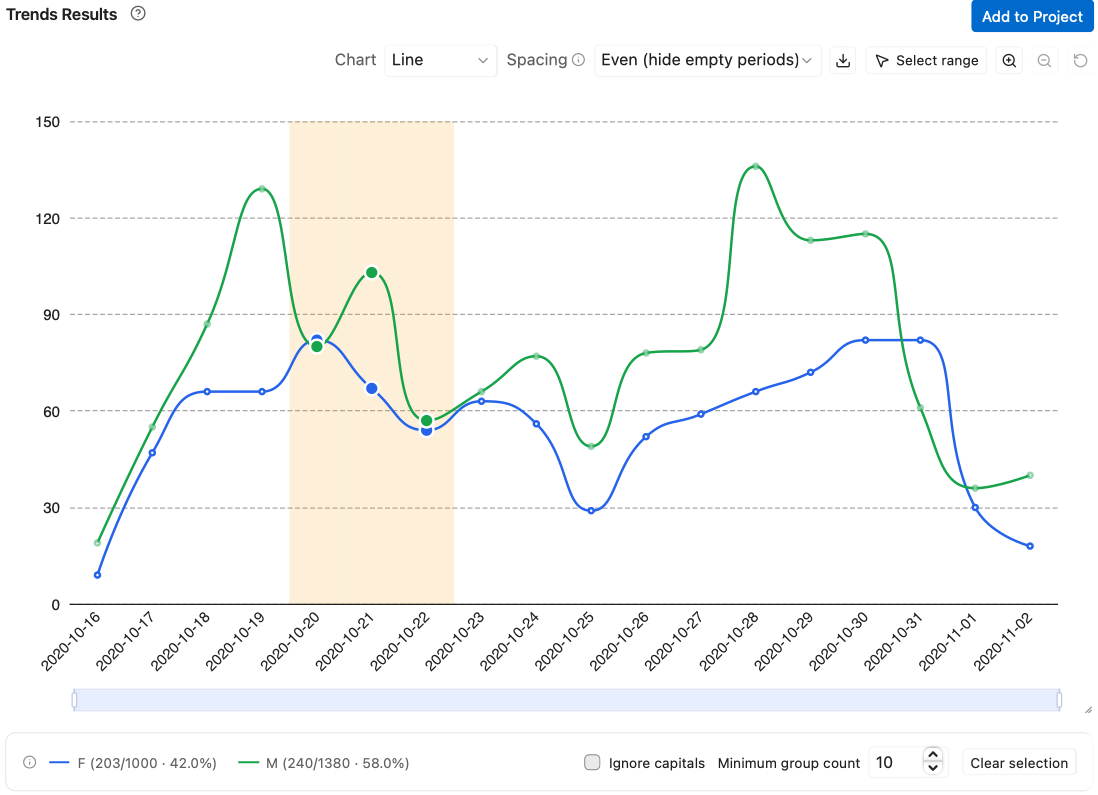This screenshot has width=1098, height=795.
Task: Click the left handle of the range slider
Action: (x=74, y=700)
